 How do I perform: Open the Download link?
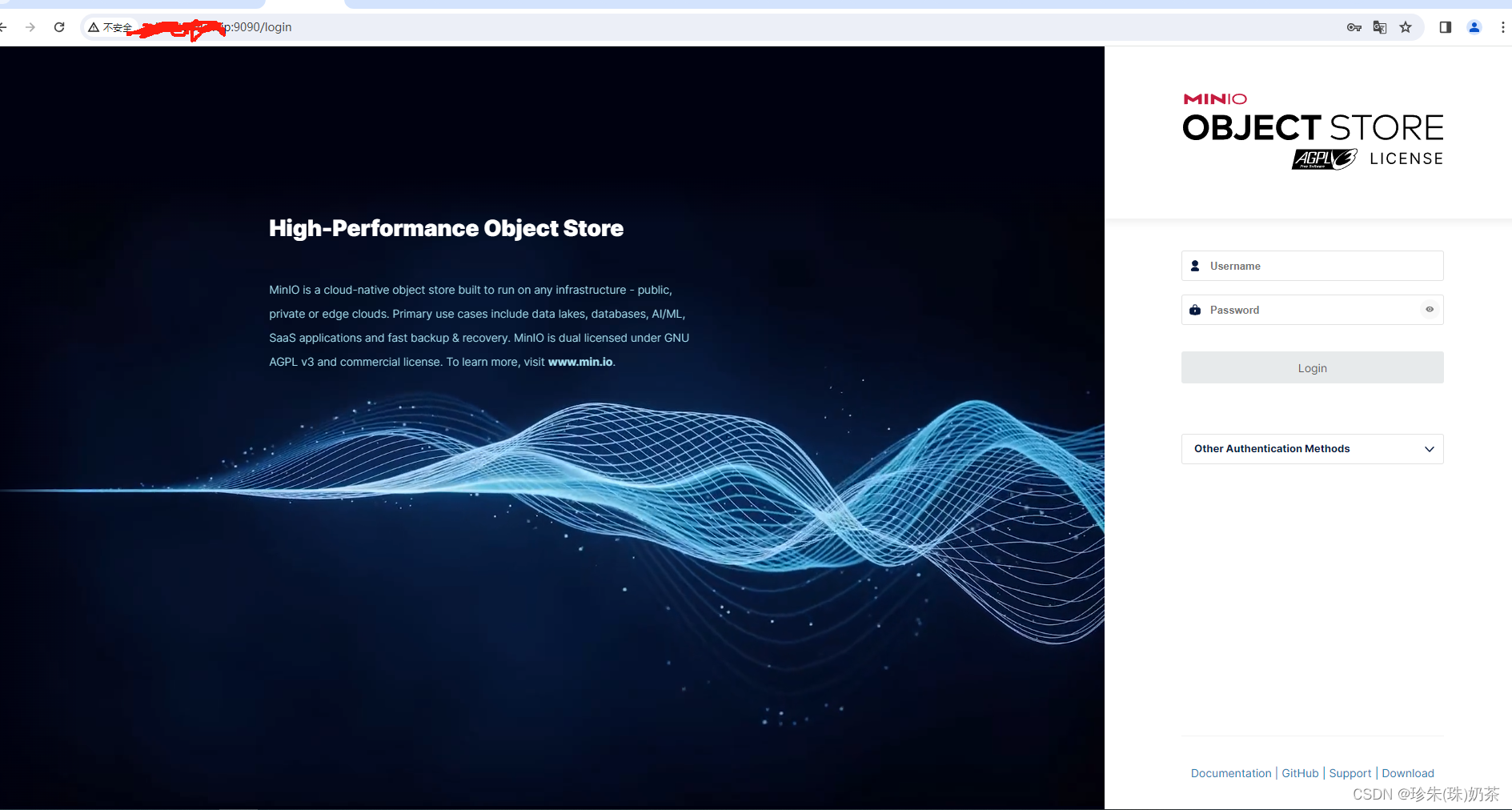(1408, 773)
